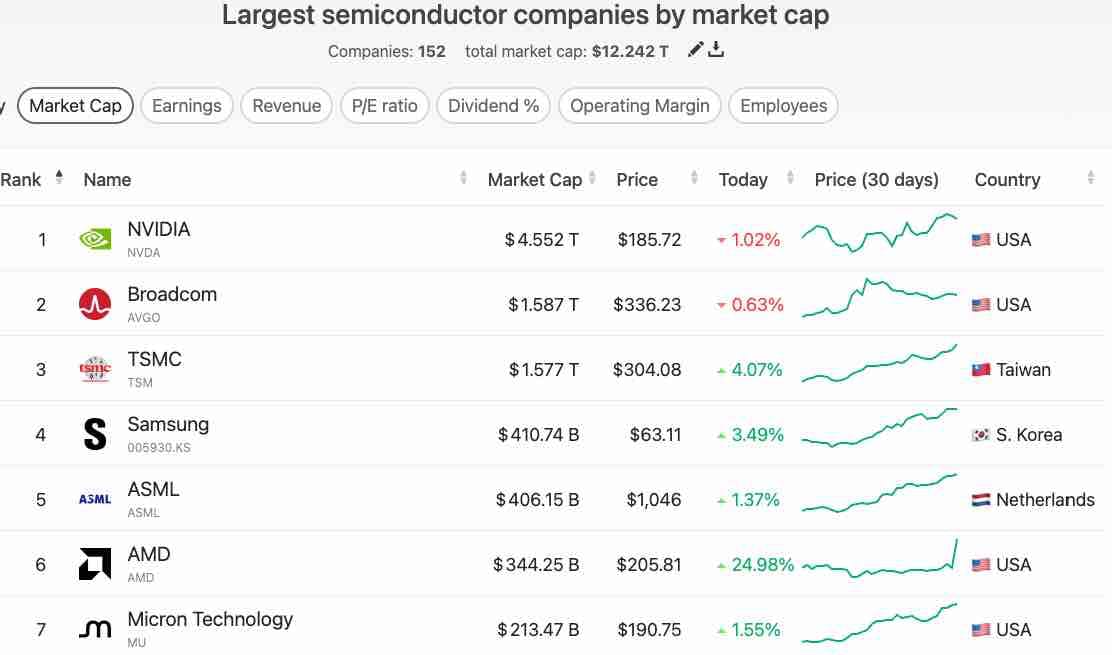Click the edit pencil icon
The width and height of the screenshot is (1112, 655).
pyautogui.click(x=696, y=50)
